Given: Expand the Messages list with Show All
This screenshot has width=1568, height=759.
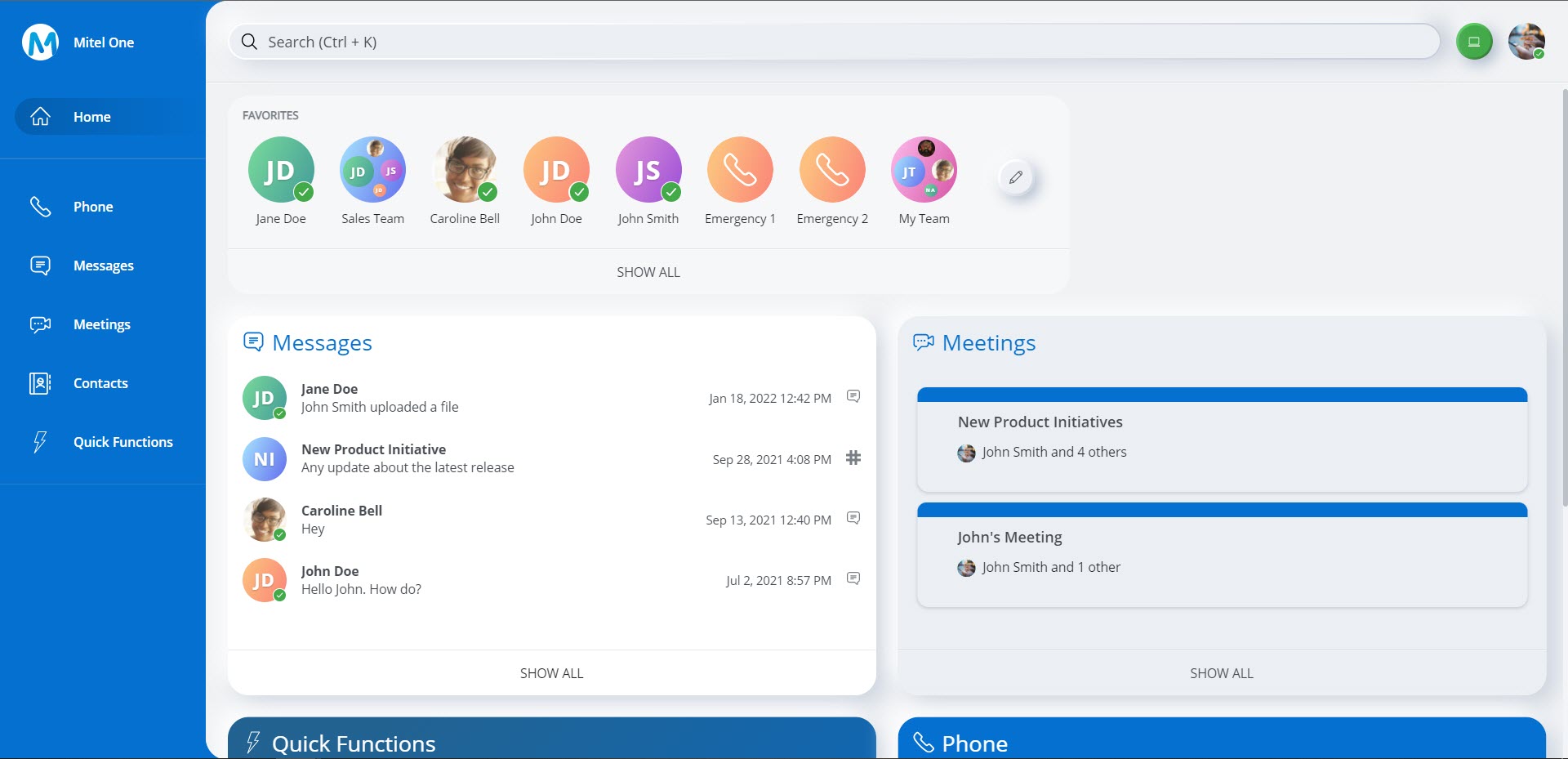Looking at the screenshot, I should (551, 673).
